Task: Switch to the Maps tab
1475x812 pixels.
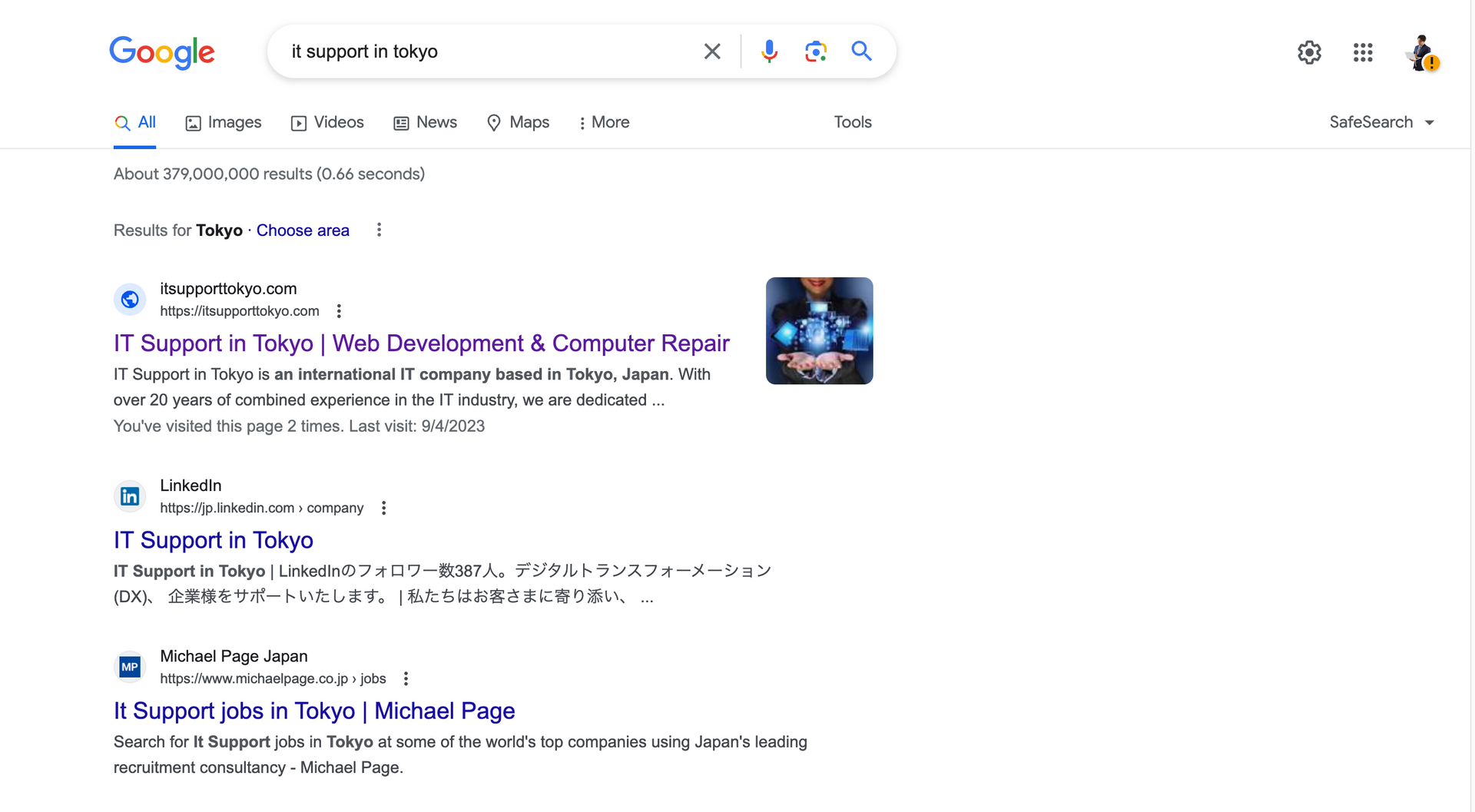Action: click(x=519, y=122)
